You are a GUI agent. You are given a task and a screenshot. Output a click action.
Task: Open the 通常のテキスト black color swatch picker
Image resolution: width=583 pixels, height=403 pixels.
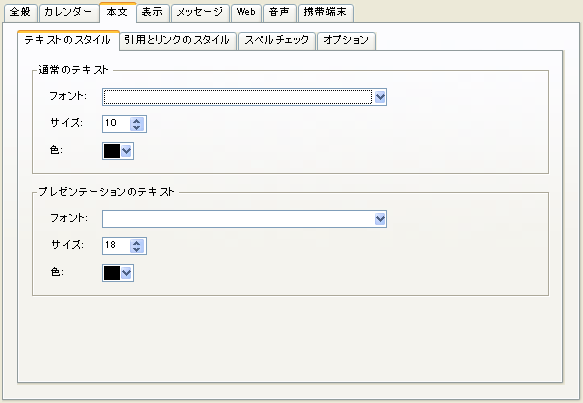coord(118,151)
